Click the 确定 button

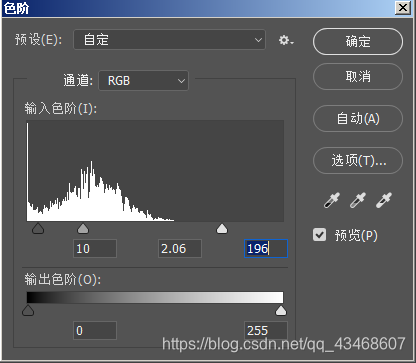coord(358,42)
